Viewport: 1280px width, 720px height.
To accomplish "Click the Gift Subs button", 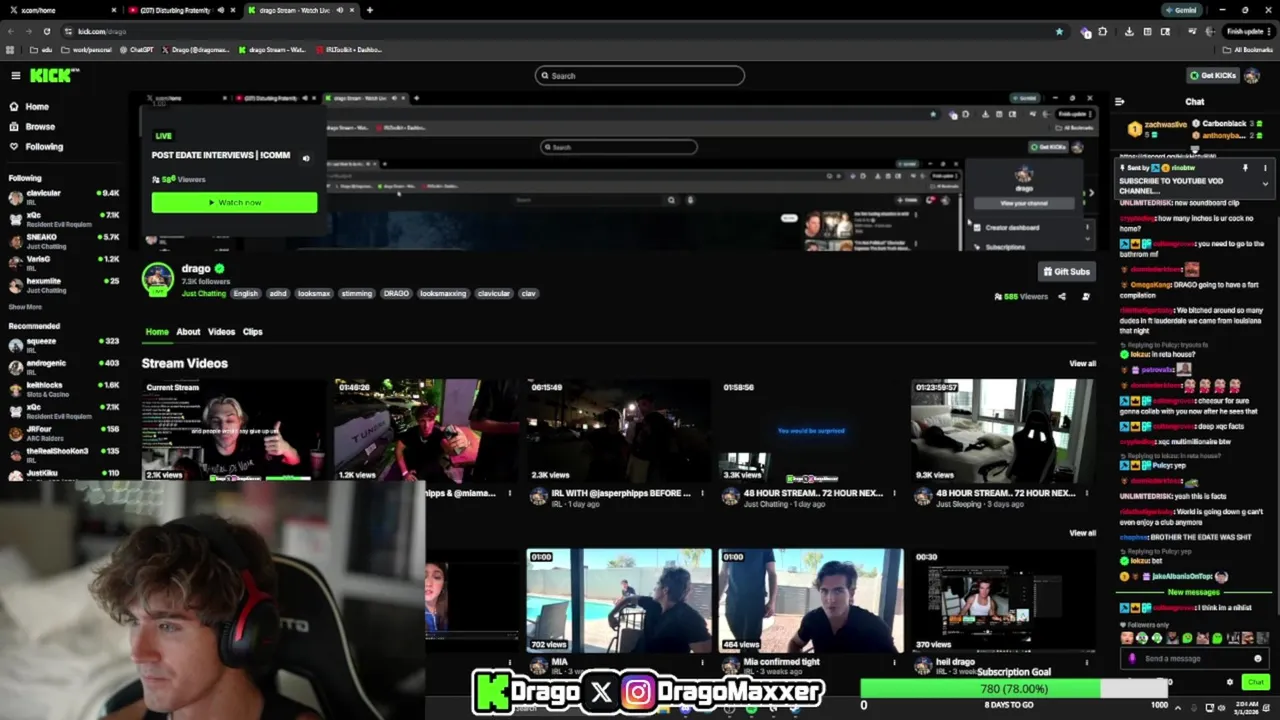I will [x=1066, y=272].
